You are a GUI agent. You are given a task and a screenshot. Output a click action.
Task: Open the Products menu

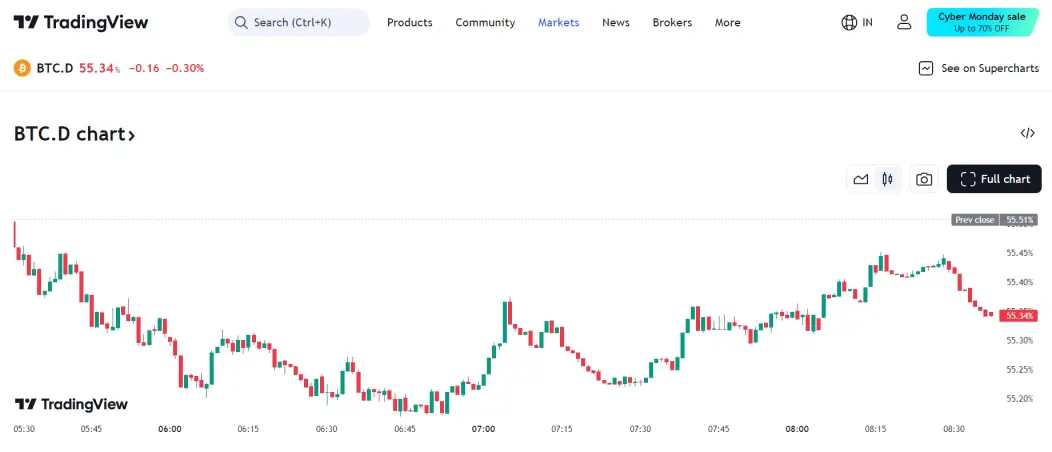pos(410,22)
